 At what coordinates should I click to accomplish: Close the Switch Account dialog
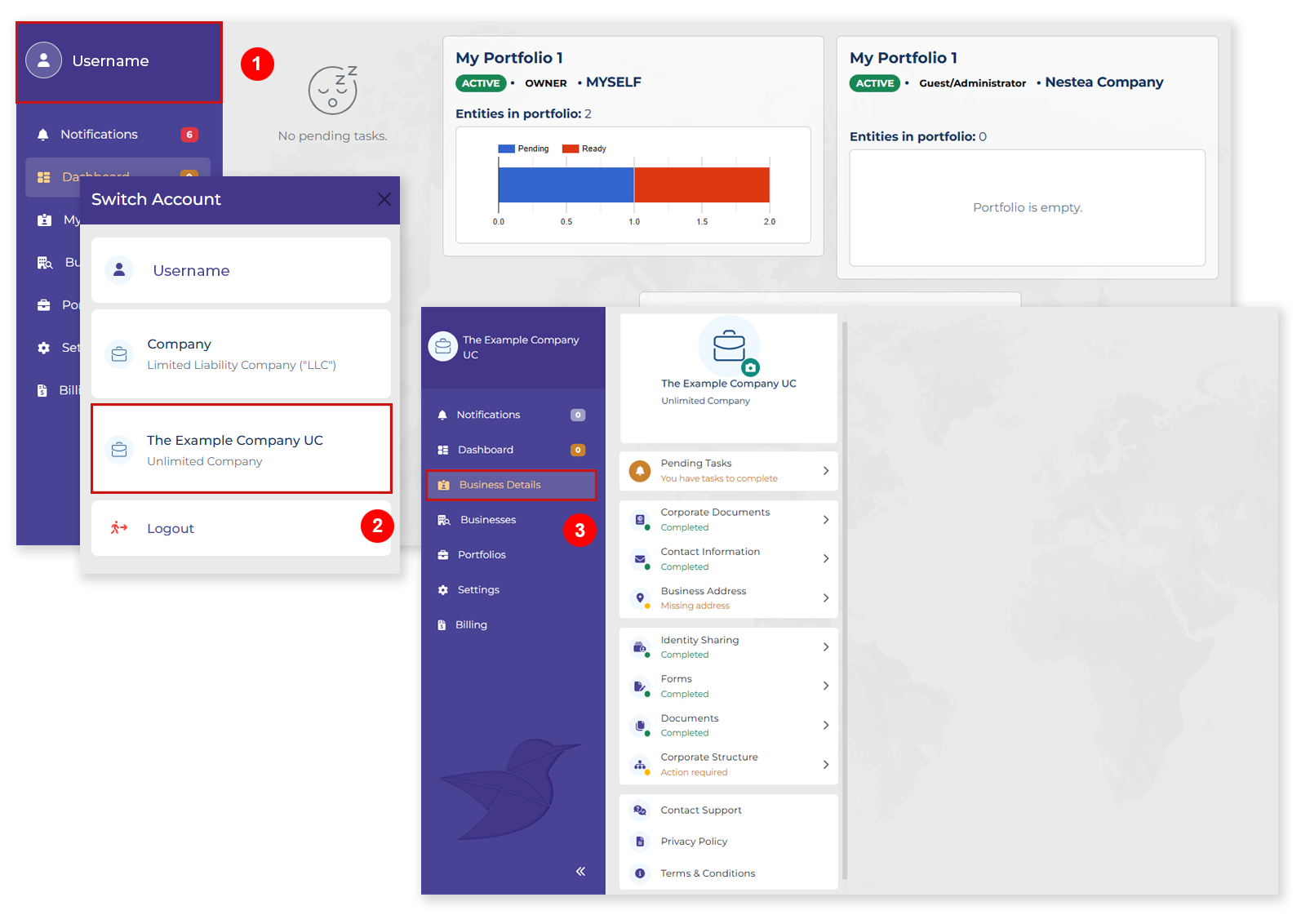coord(384,199)
